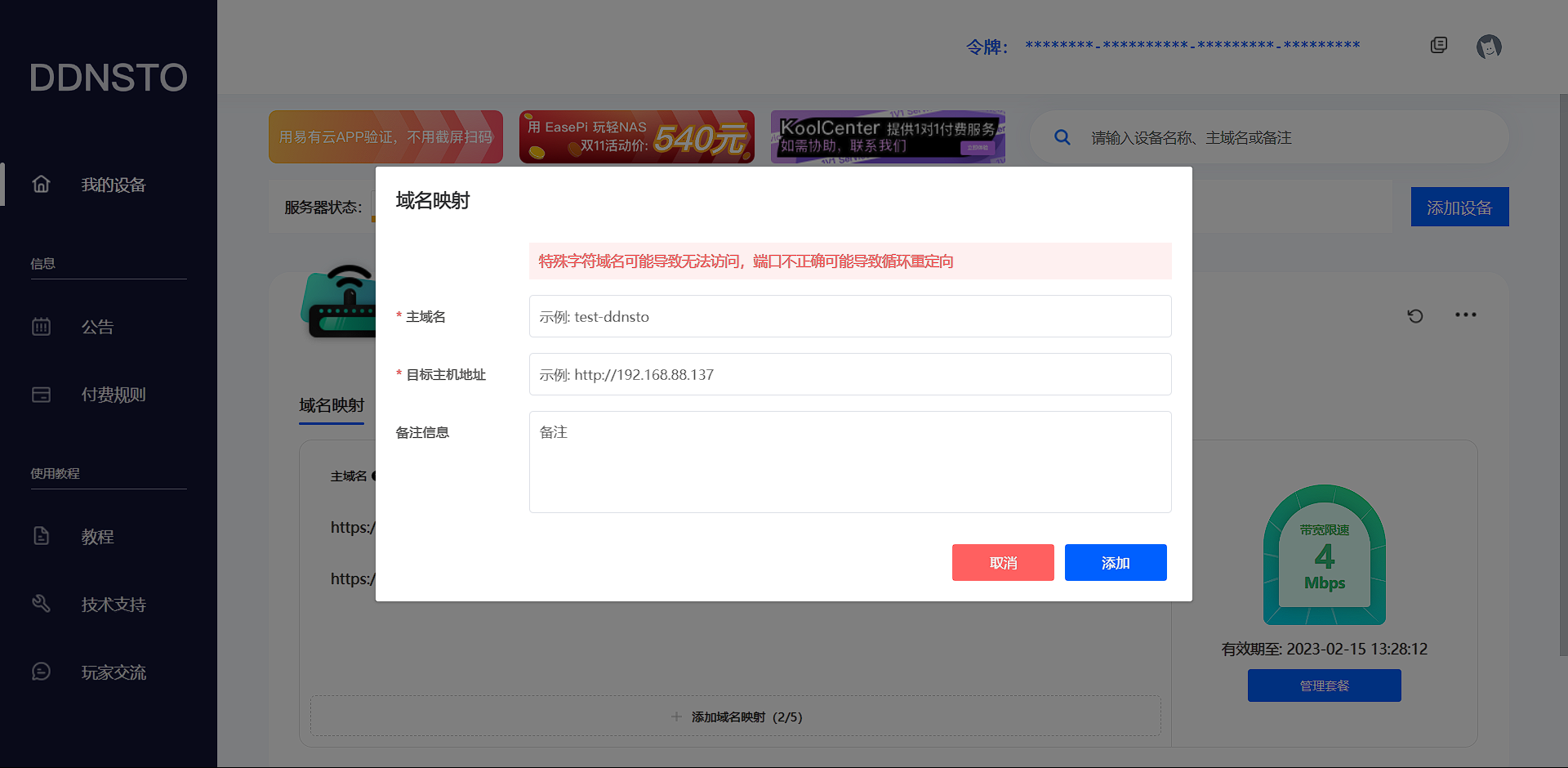1568x768 pixels.
Task: Click the home icon beside 我的设备
Action: (x=41, y=185)
